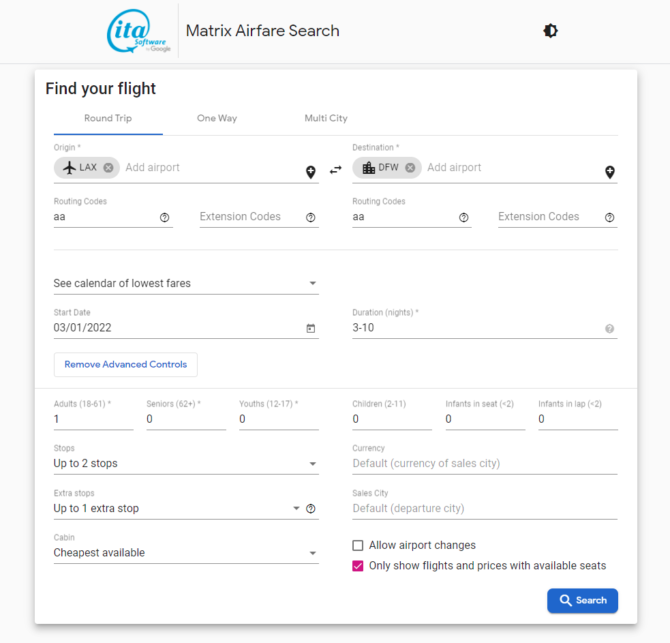Open help for origin routing codes
This screenshot has width=670, height=643.
(x=165, y=217)
